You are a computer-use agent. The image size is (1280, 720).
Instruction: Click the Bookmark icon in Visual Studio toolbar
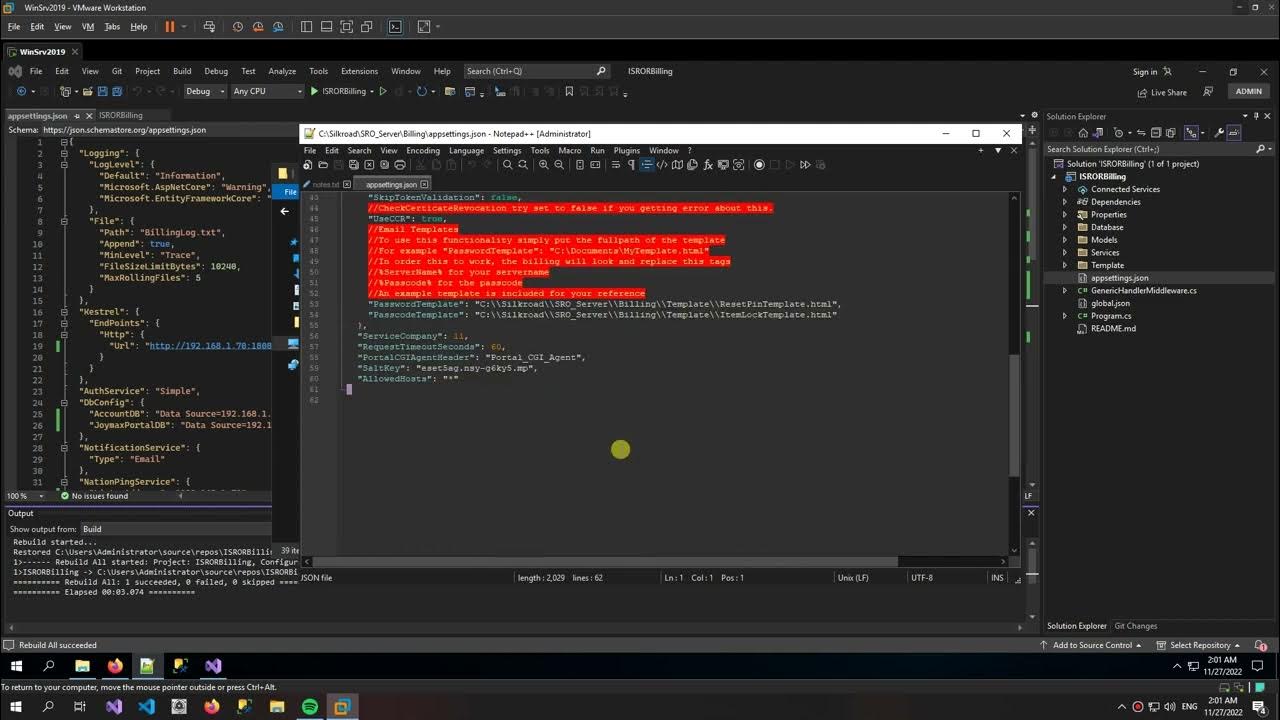(x=568, y=91)
